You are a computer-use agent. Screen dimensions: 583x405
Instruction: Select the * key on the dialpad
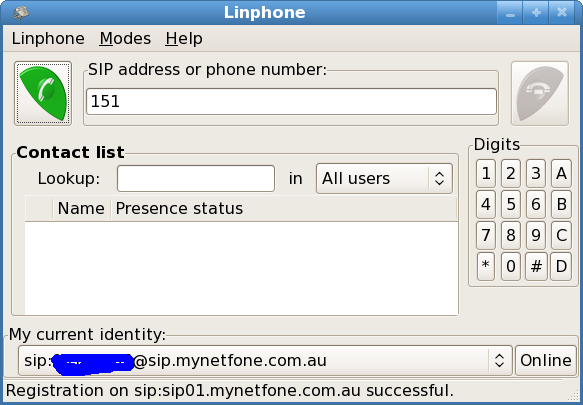point(486,266)
